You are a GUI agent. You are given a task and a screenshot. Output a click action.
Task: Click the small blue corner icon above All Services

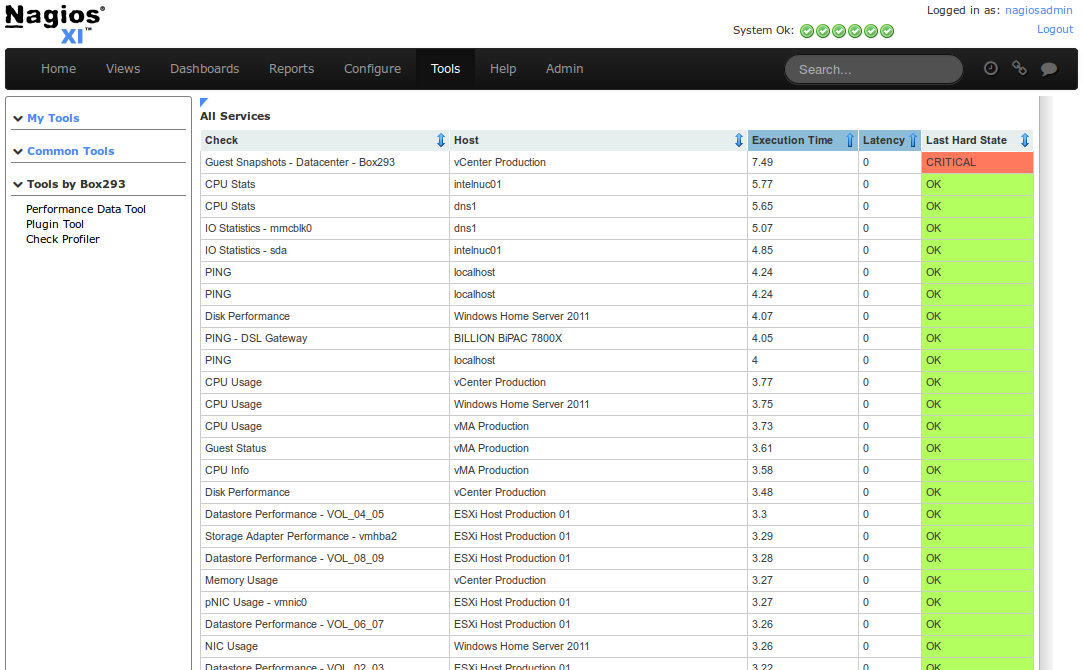click(204, 102)
